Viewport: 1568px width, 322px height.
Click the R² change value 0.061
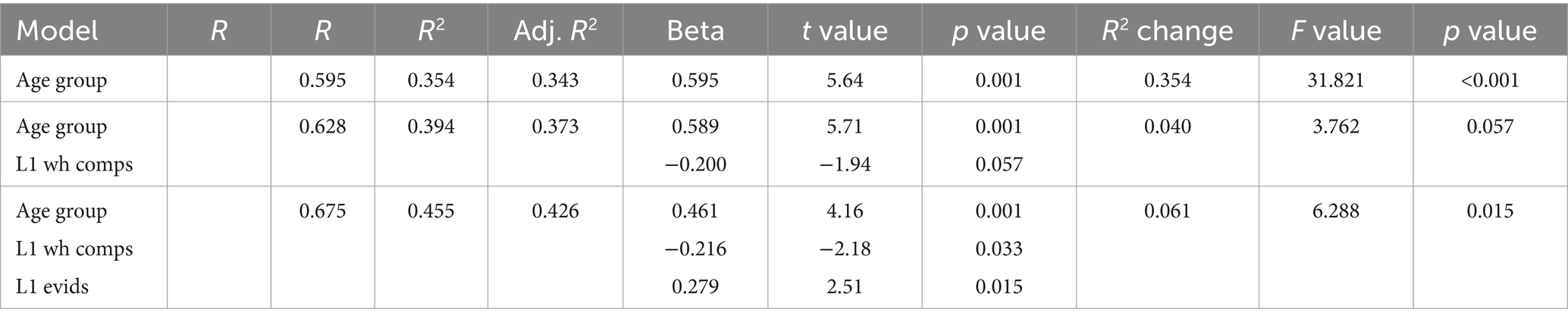tap(1167, 211)
